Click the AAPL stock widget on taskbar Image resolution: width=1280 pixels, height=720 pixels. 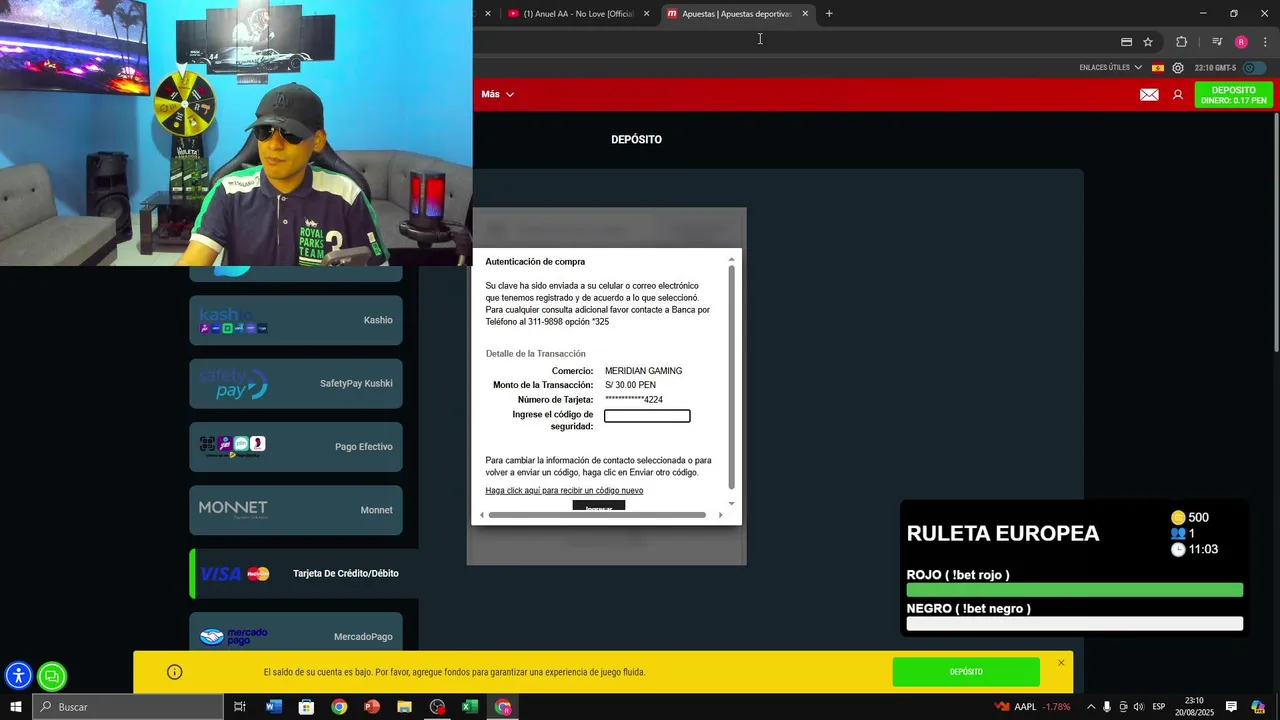click(1032, 707)
